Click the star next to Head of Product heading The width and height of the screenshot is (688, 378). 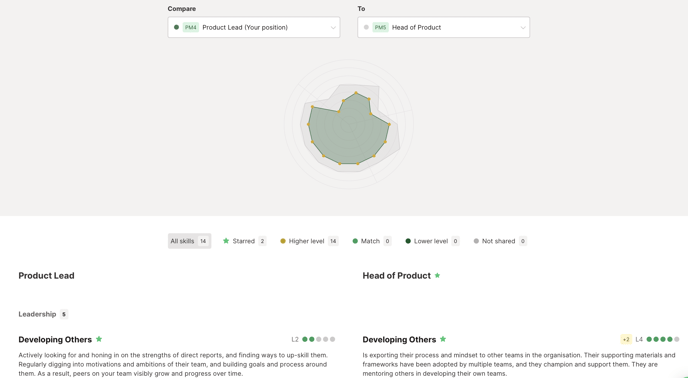click(437, 275)
